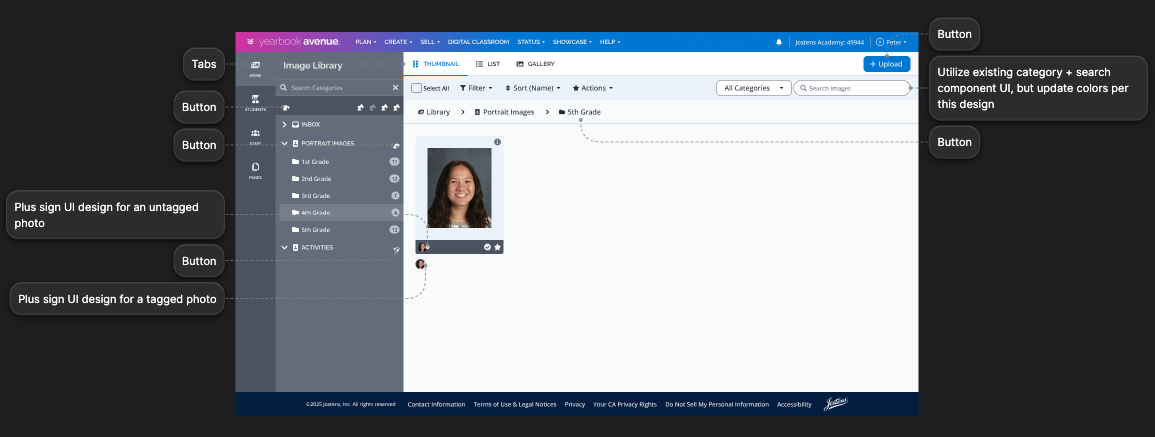This screenshot has width=1155, height=437.
Task: Open the Actions dropdown
Action: [592, 88]
